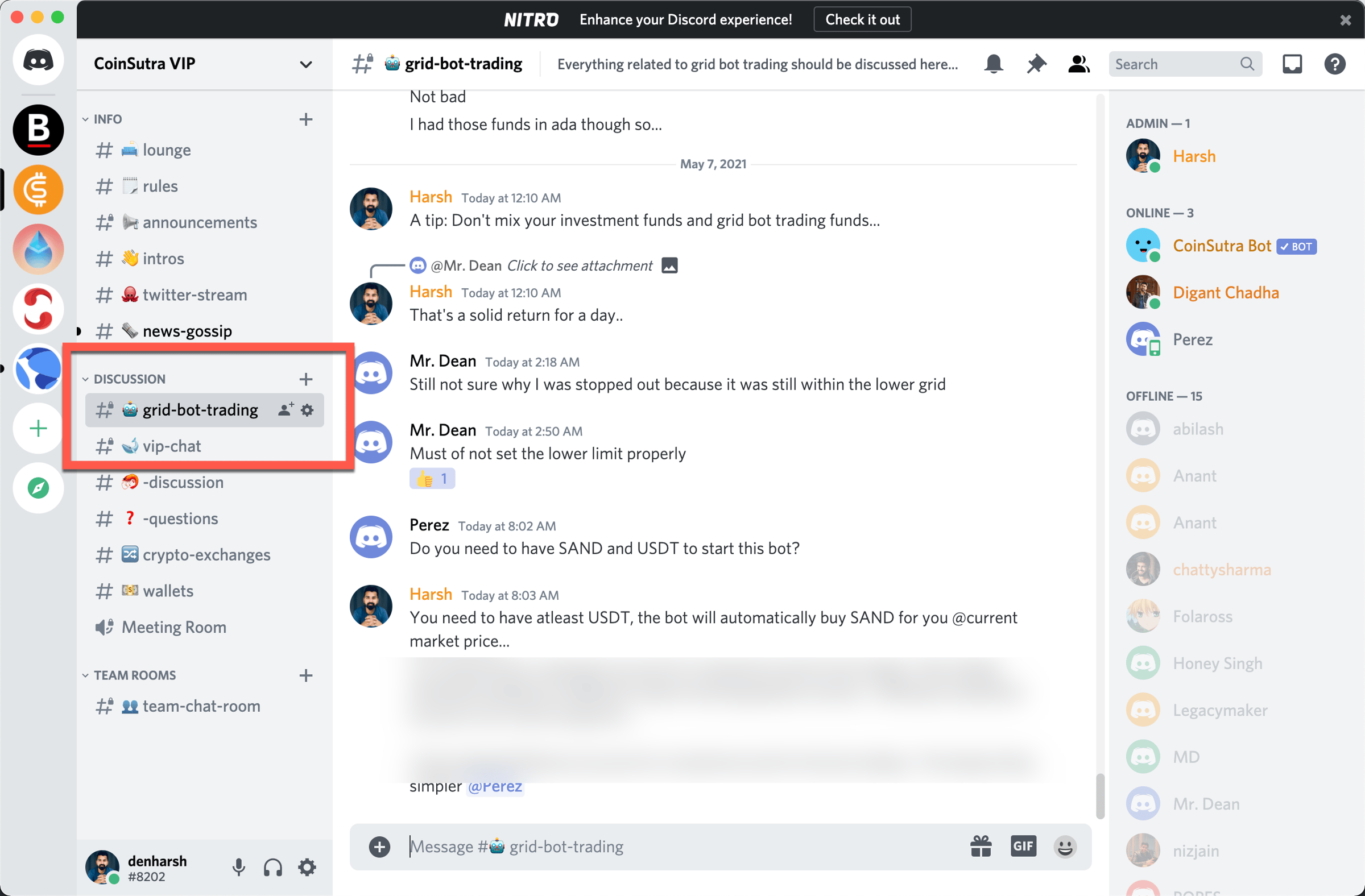Switch to the vip-chat channel
The image size is (1365, 896).
coord(172,446)
